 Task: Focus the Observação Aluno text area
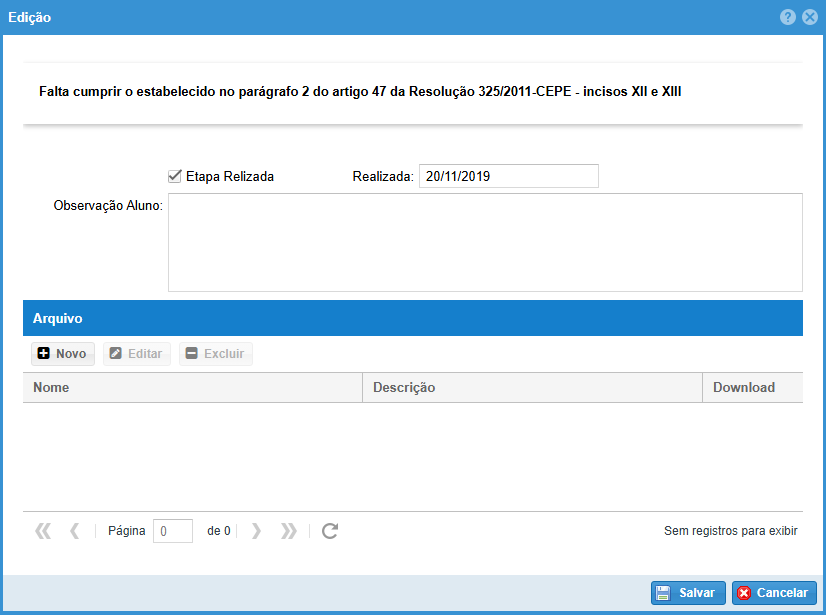tap(485, 242)
